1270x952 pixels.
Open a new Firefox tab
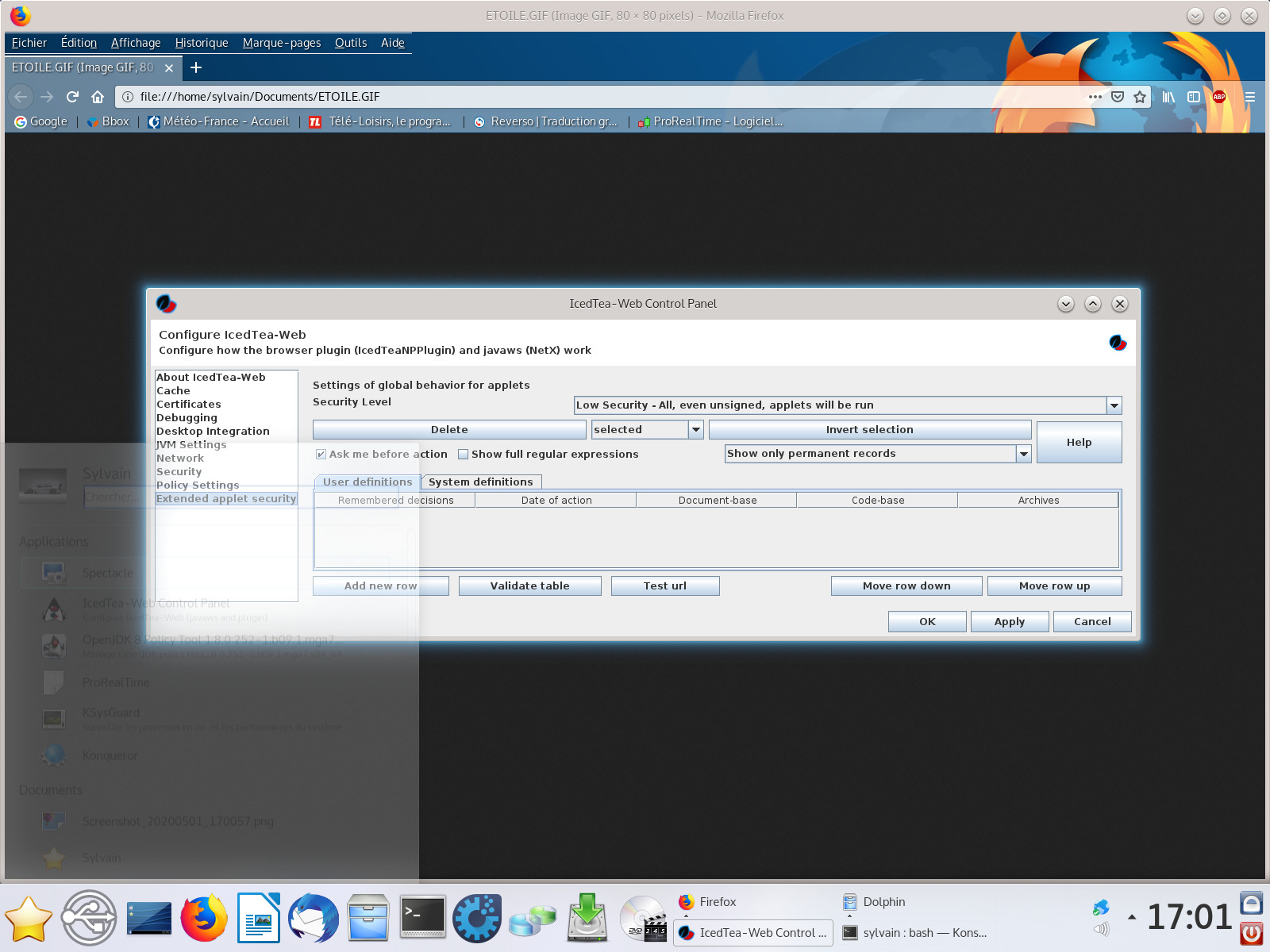(x=196, y=67)
